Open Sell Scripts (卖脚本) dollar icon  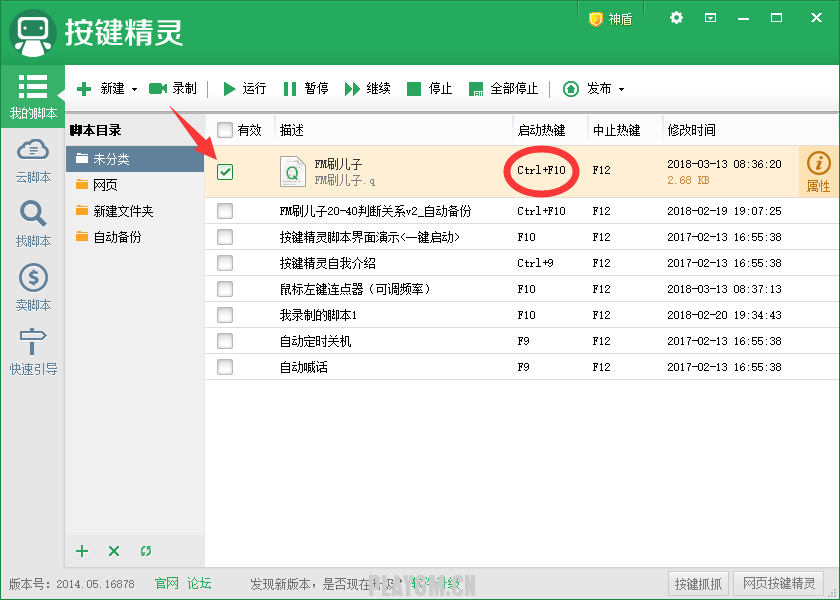pyautogui.click(x=33, y=278)
